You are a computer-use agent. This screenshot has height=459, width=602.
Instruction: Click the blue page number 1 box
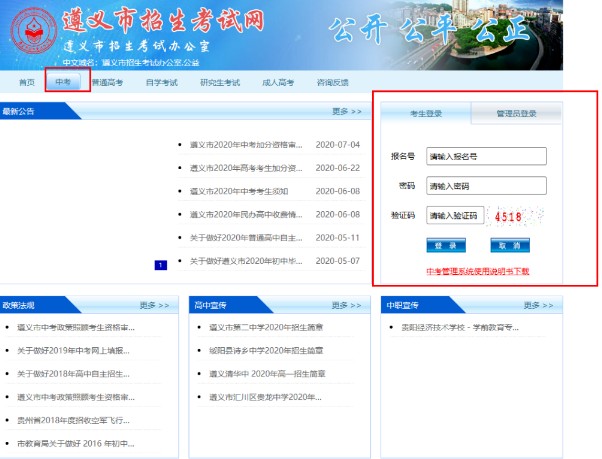click(160, 265)
